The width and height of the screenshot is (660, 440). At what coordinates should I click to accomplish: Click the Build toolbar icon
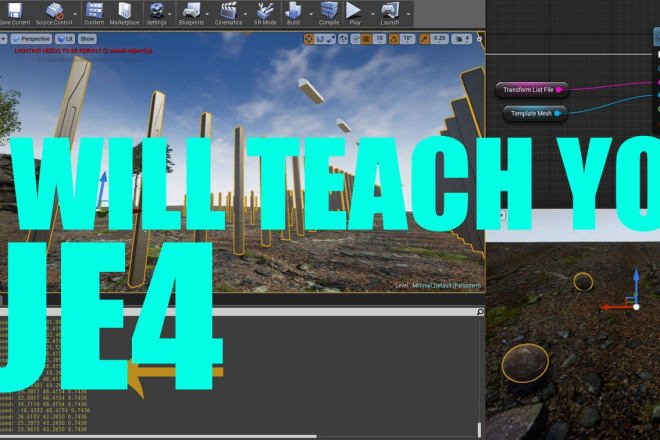pyautogui.click(x=293, y=11)
